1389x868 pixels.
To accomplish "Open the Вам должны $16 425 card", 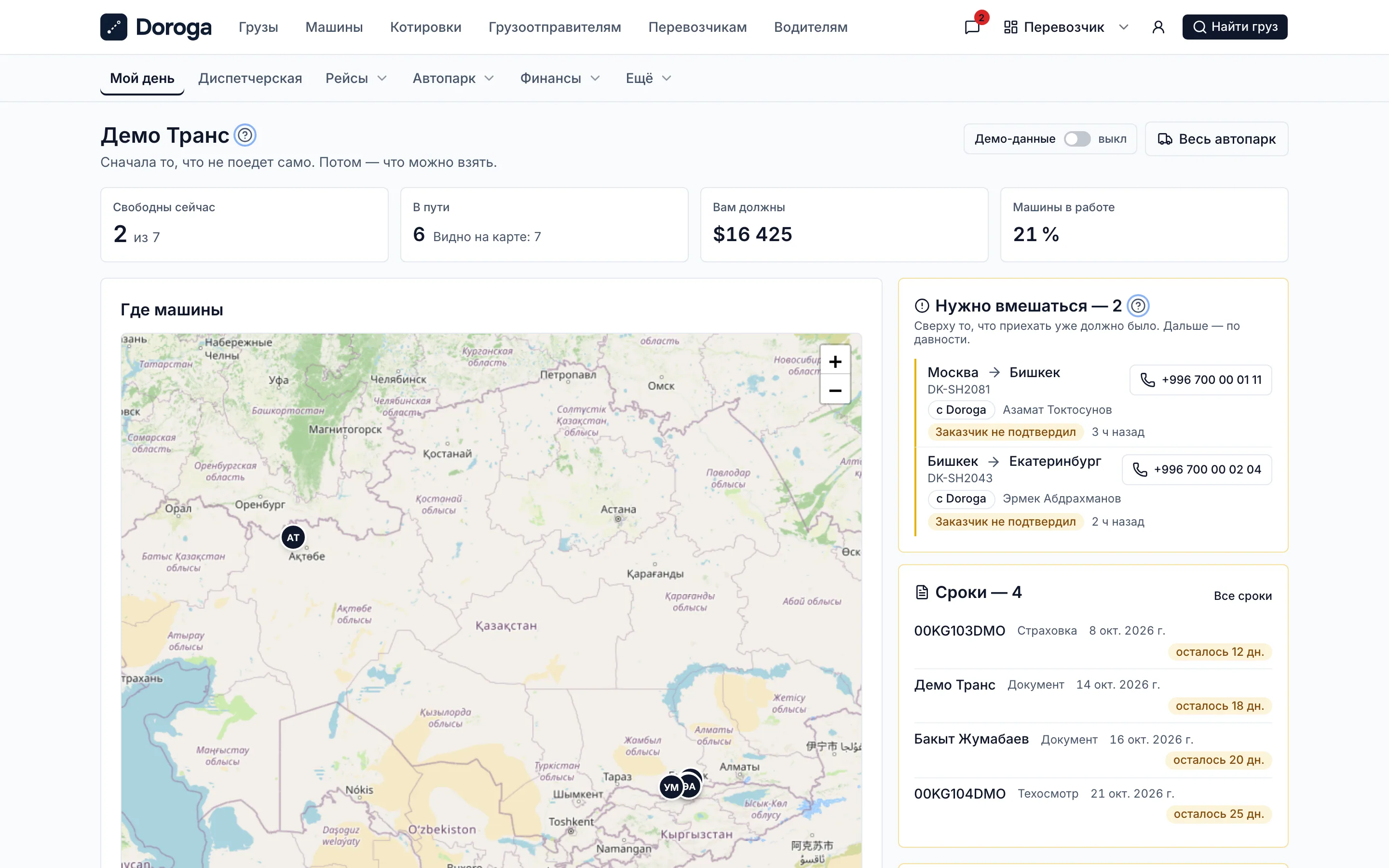I will point(844,224).
